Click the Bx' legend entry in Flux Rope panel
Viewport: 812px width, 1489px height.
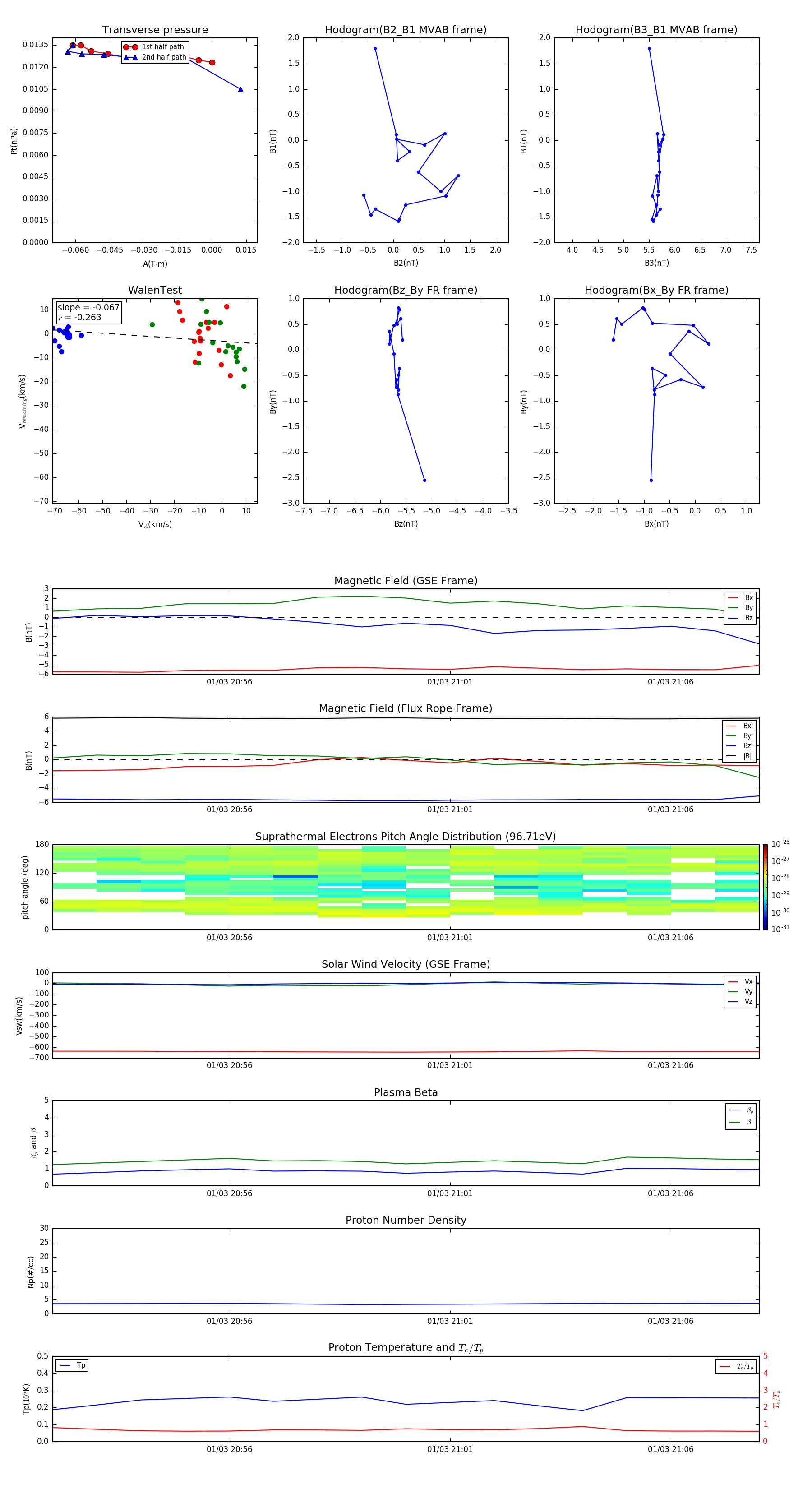click(x=740, y=726)
